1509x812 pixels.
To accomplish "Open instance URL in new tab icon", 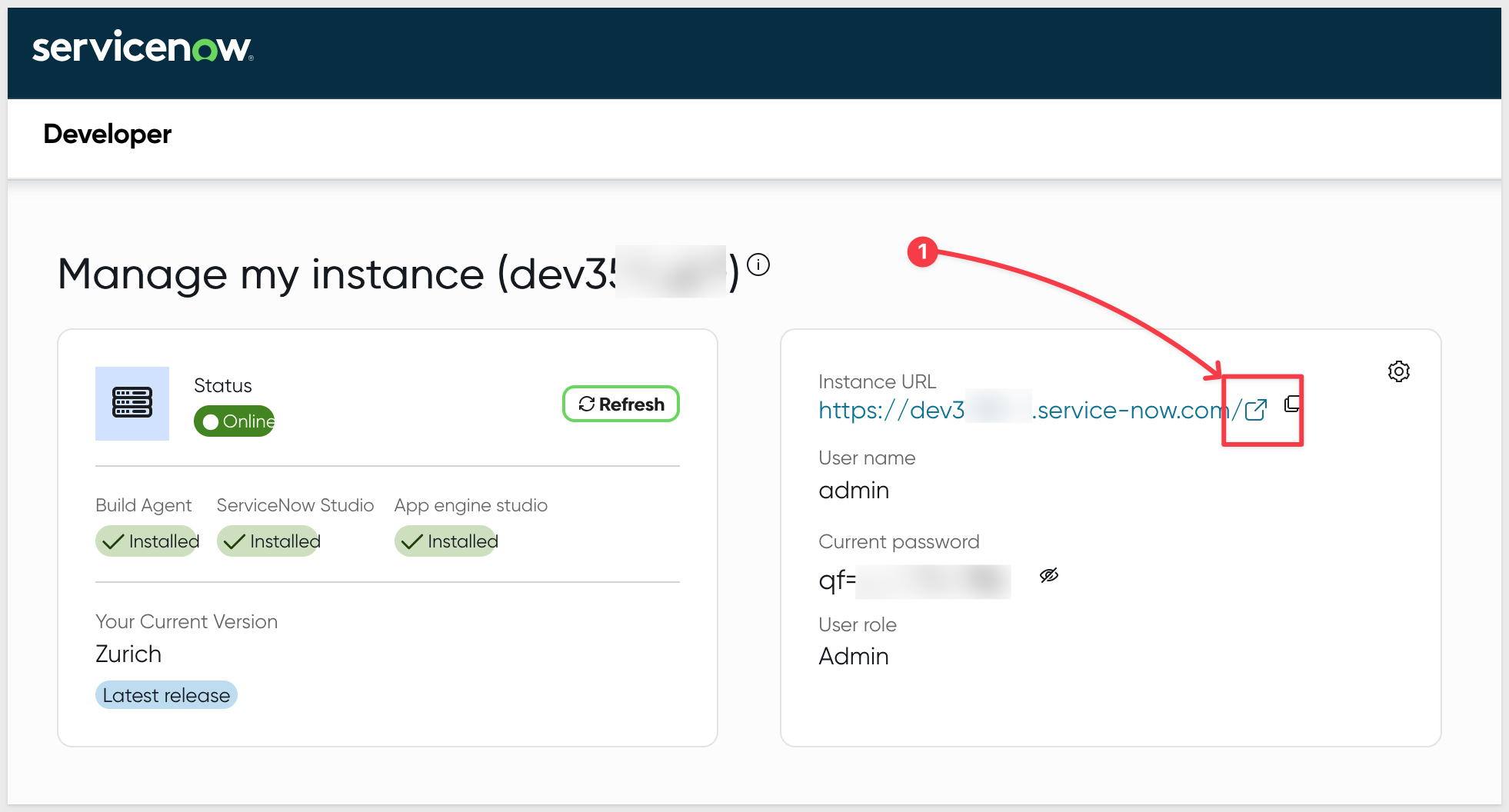I will tap(1255, 410).
